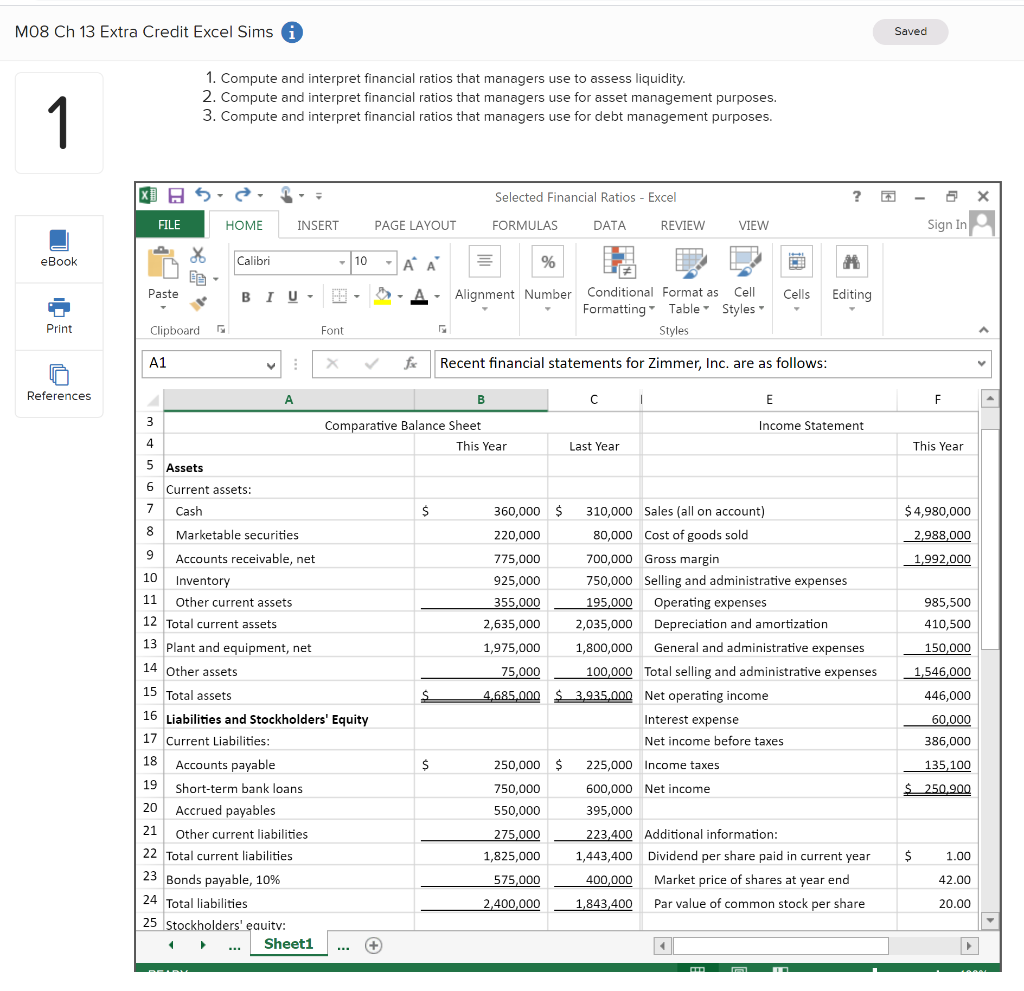Click the info icon beside the assignment title
Viewport: 1024px width, 991px height.
(x=292, y=32)
